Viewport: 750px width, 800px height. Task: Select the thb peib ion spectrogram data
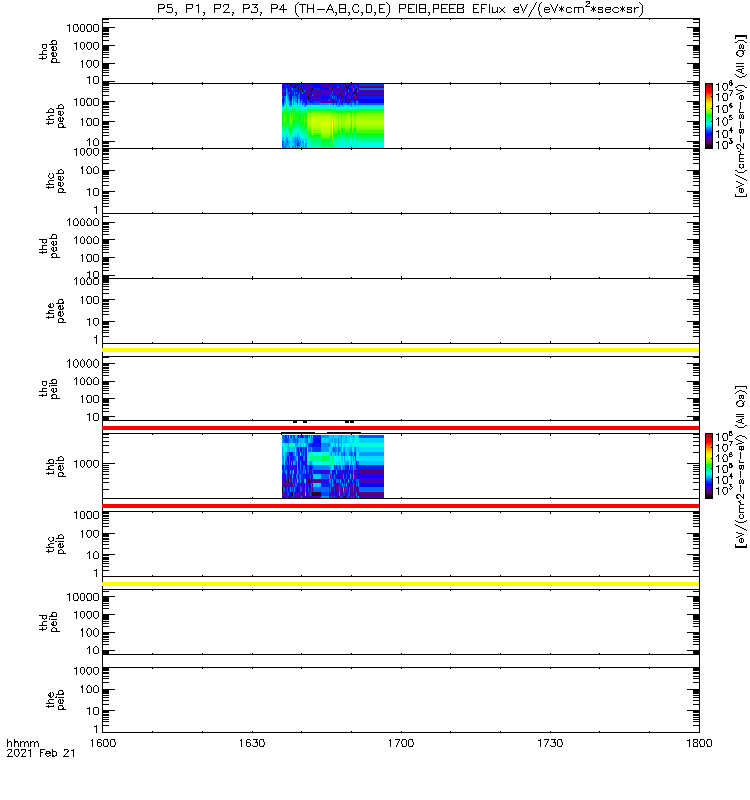(333, 466)
